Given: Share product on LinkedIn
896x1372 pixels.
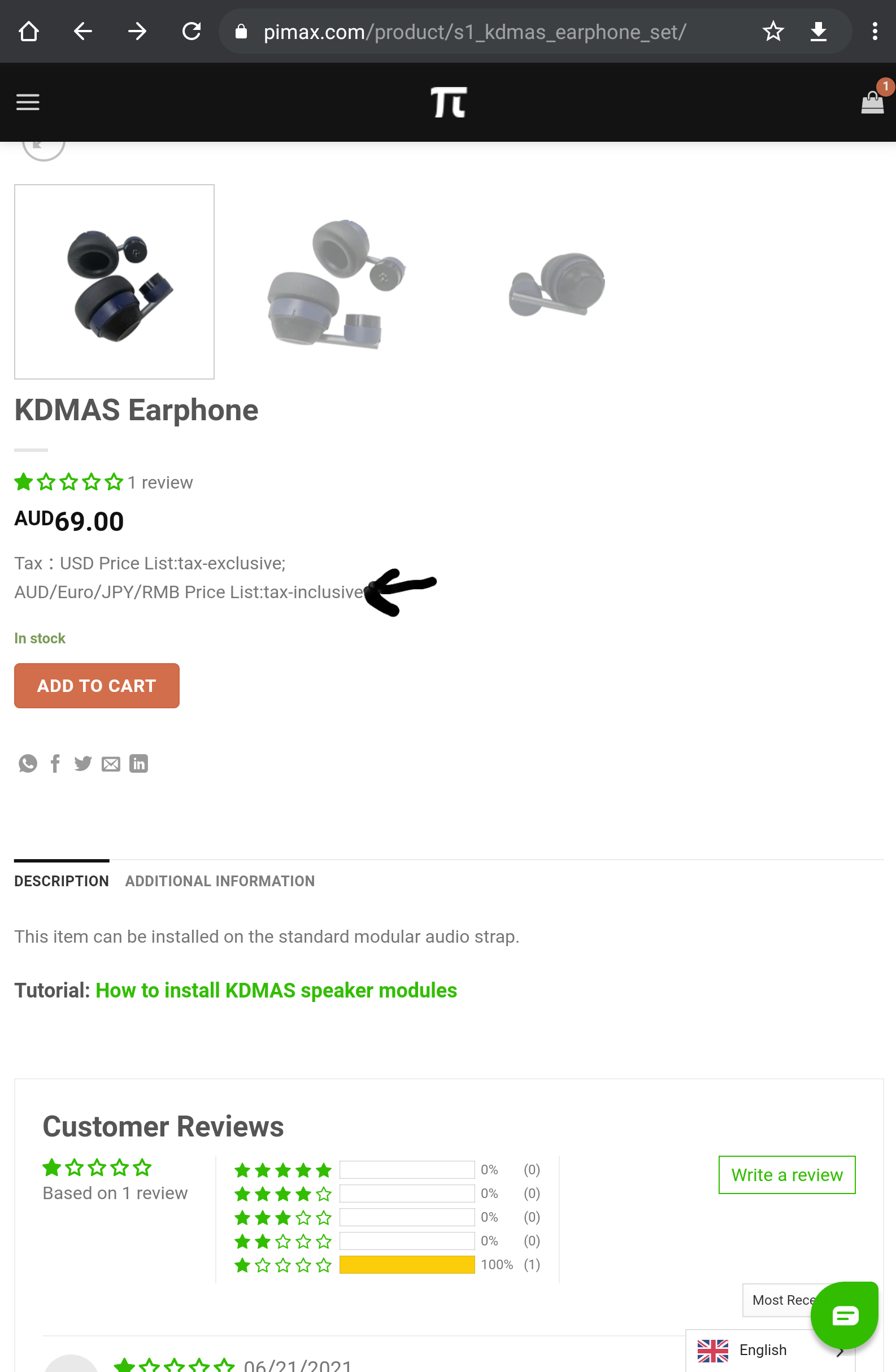Looking at the screenshot, I should [138, 764].
